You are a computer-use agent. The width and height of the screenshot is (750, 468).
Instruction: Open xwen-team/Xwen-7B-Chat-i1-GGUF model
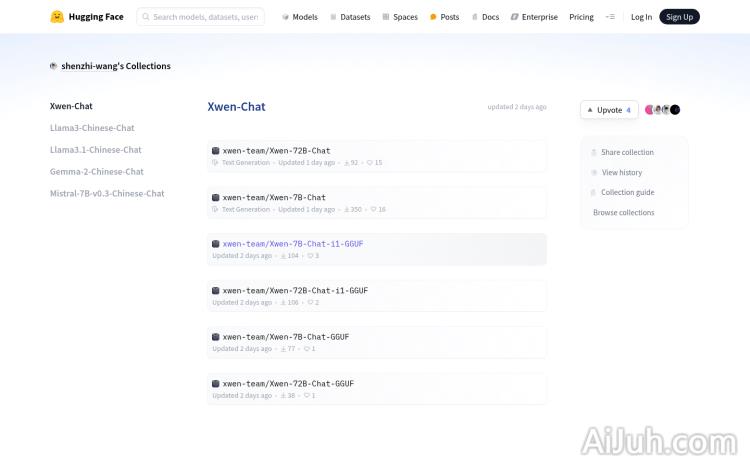(377, 249)
